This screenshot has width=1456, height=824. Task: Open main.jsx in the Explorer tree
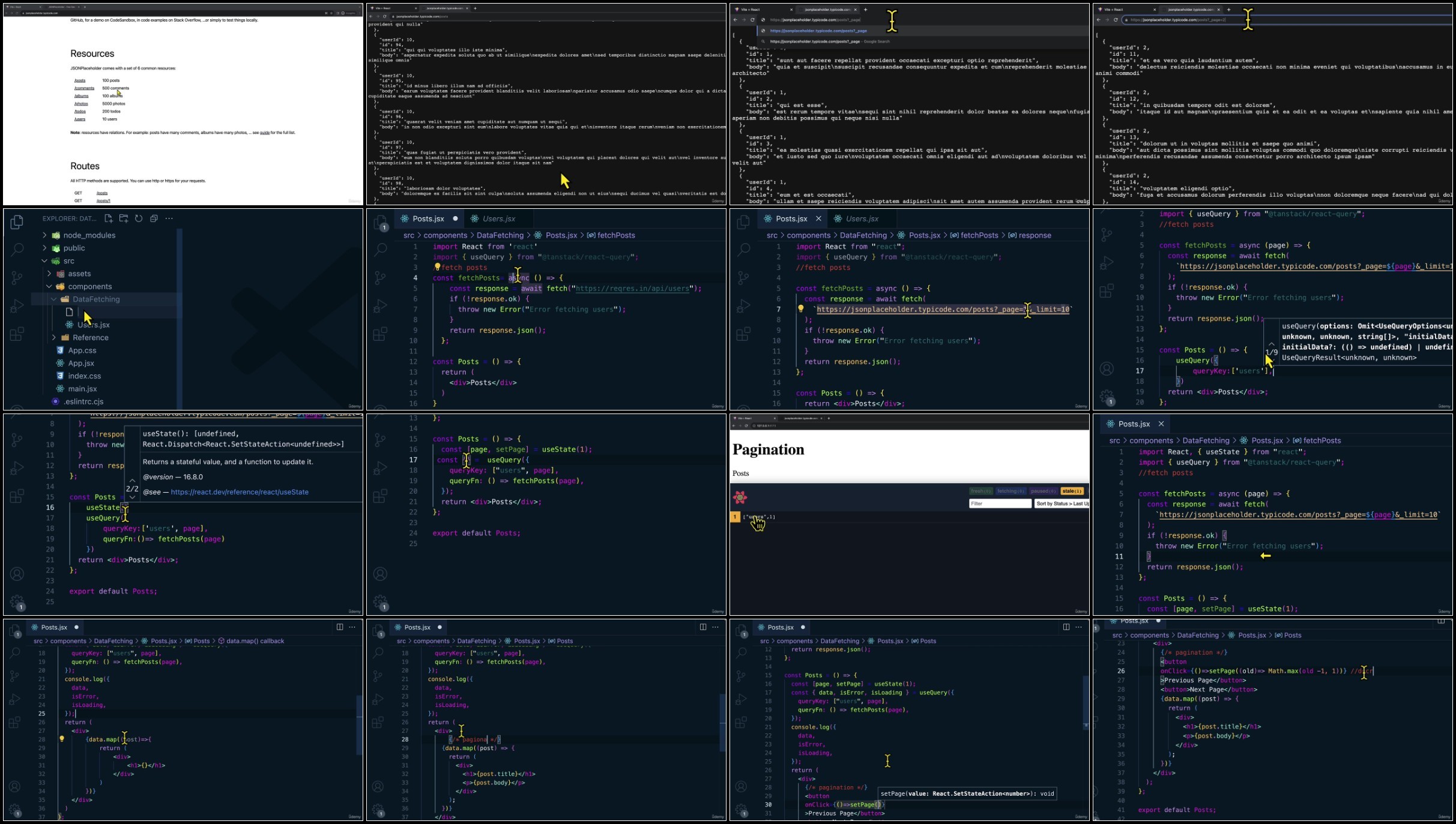(x=82, y=389)
